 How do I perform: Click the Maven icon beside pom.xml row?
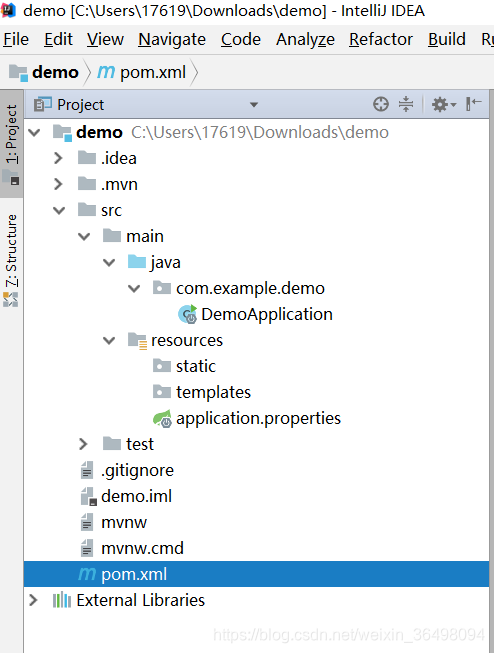pyautogui.click(x=87, y=574)
